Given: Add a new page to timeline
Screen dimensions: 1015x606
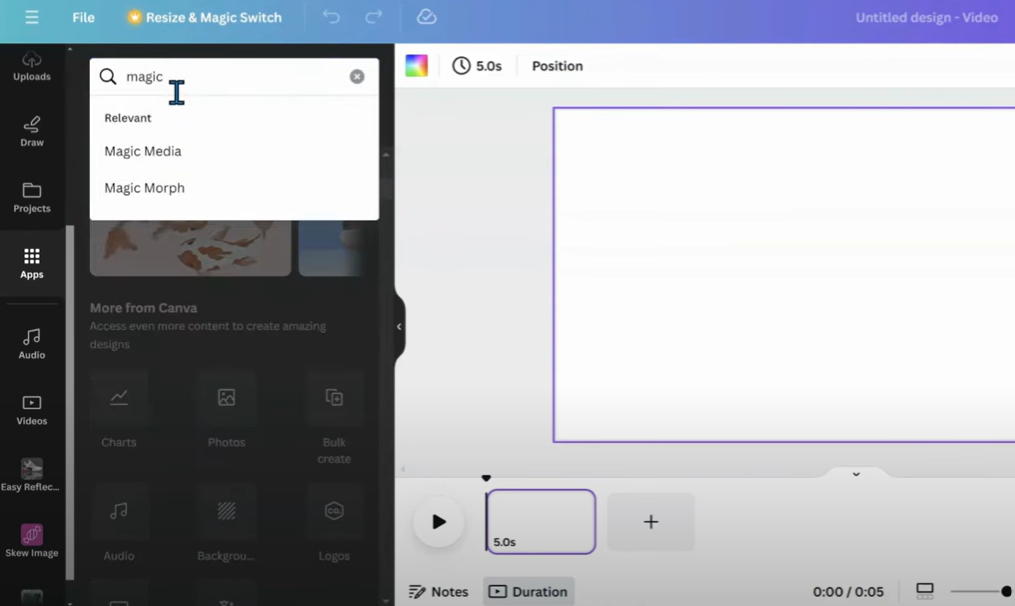Looking at the screenshot, I should pos(651,522).
